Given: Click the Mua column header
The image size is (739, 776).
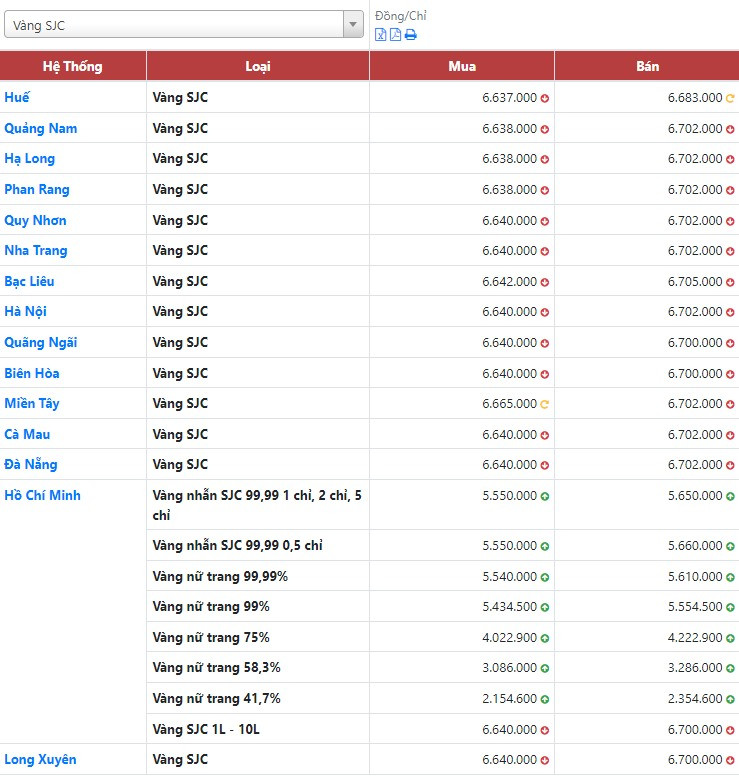Looking at the screenshot, I should tap(462, 66).
